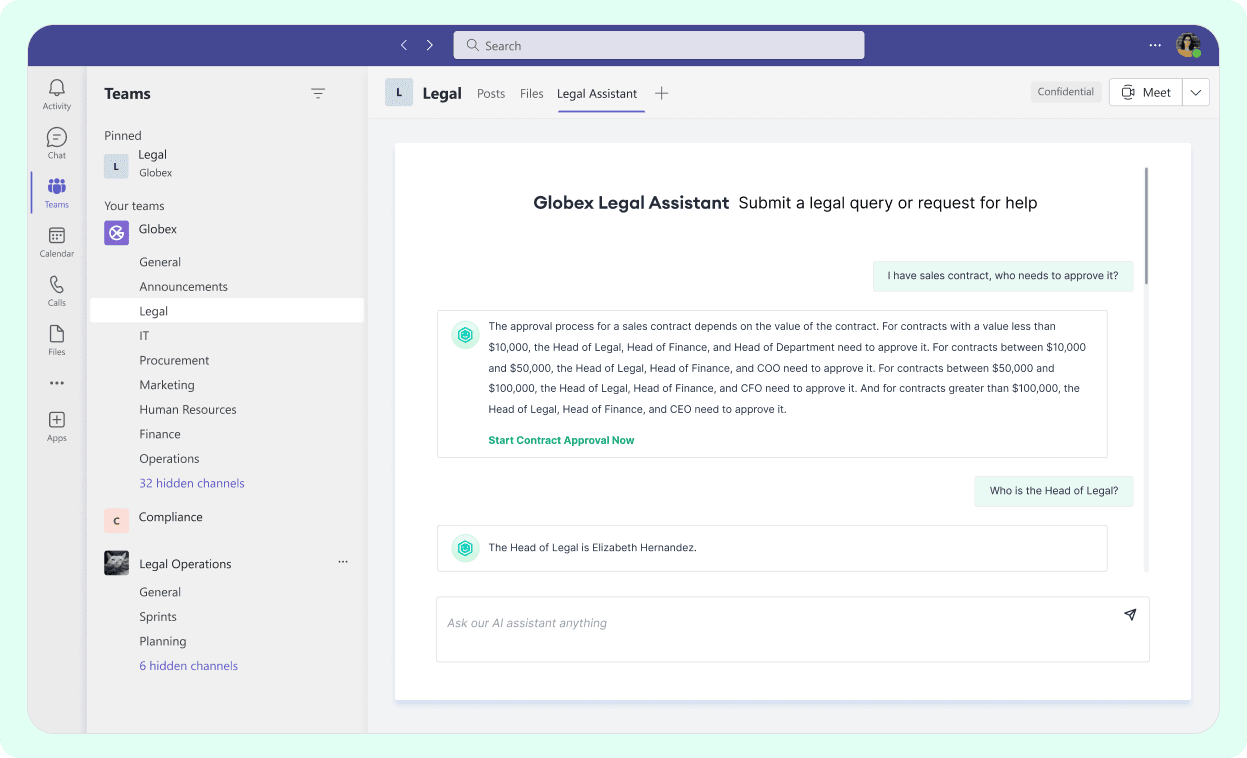The image size is (1247, 758).
Task: Click the assistant icon beside the approval answer
Action: click(465, 335)
